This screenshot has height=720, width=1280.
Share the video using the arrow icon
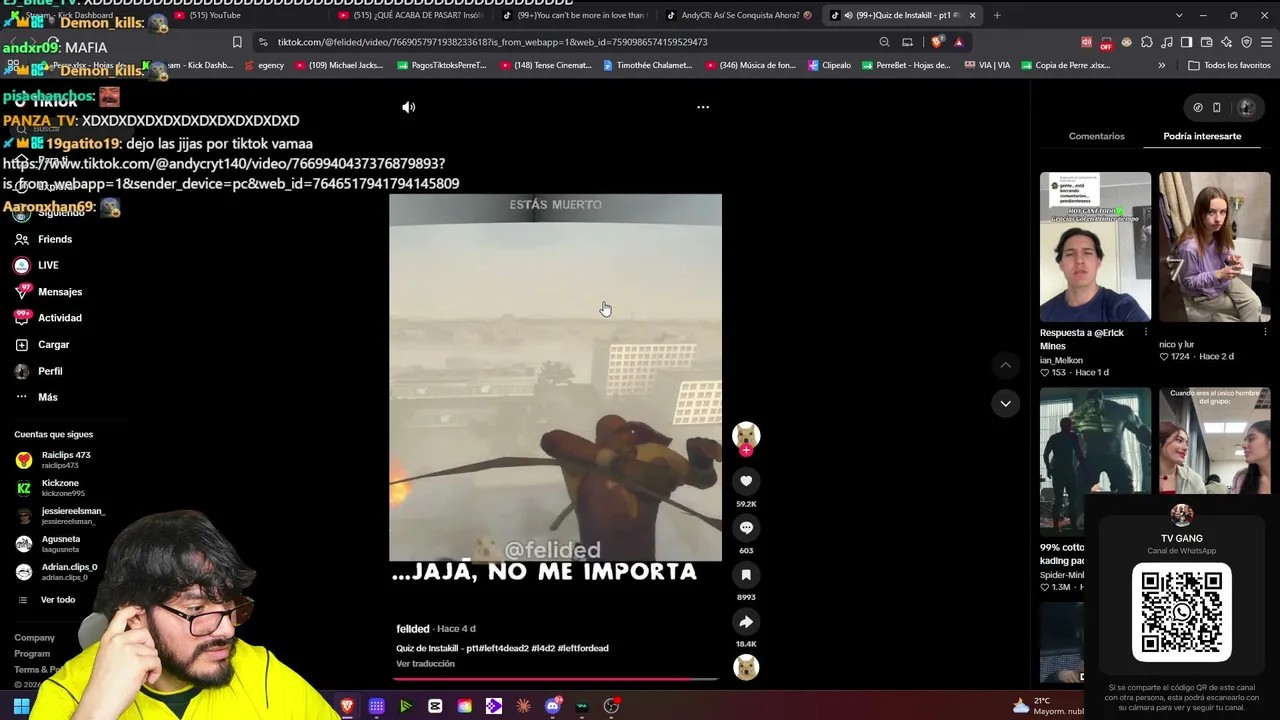click(746, 622)
